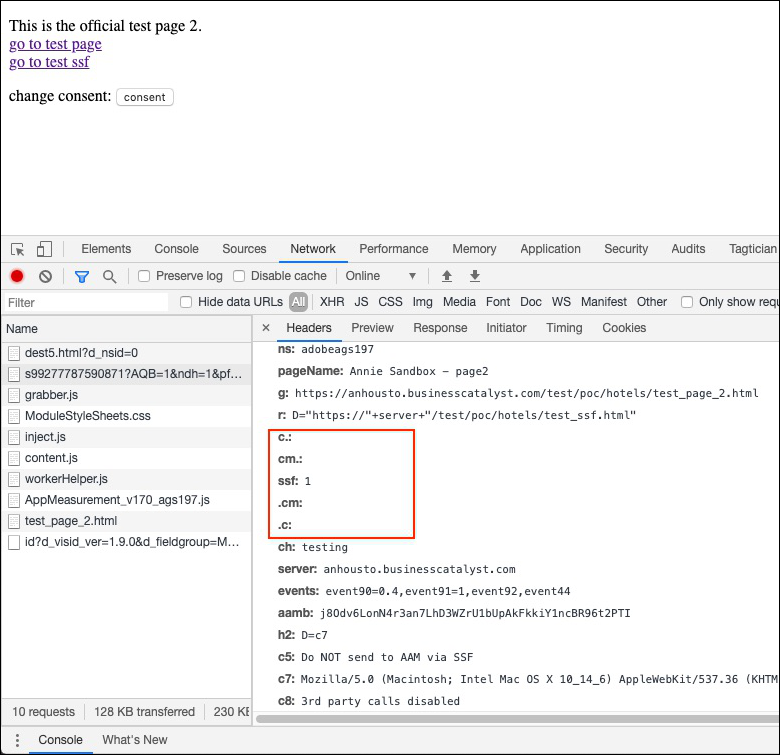The image size is (780, 755).
Task: Open the Response tab of the request
Action: coord(440,328)
